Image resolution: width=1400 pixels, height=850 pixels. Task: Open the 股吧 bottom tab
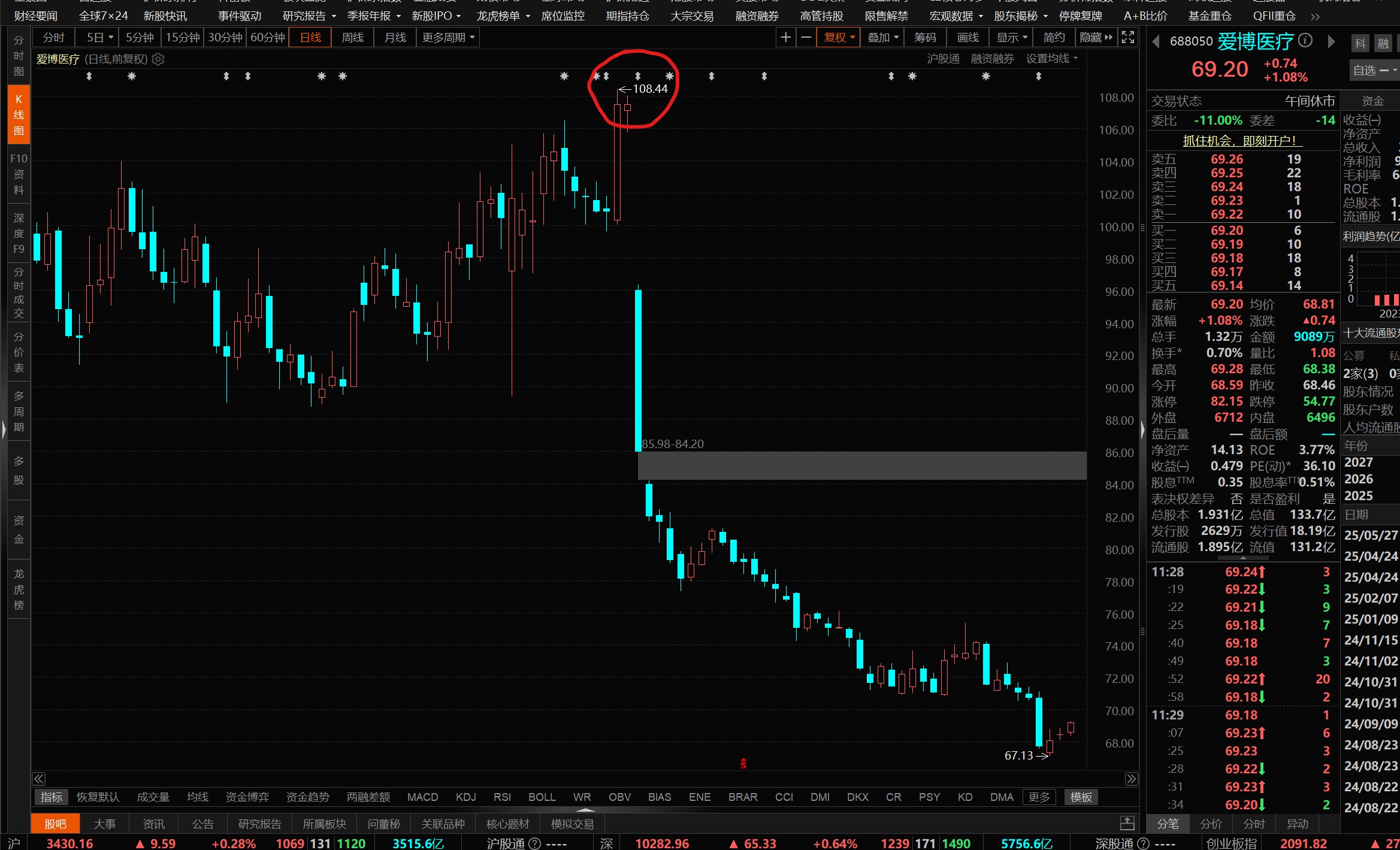tap(55, 824)
